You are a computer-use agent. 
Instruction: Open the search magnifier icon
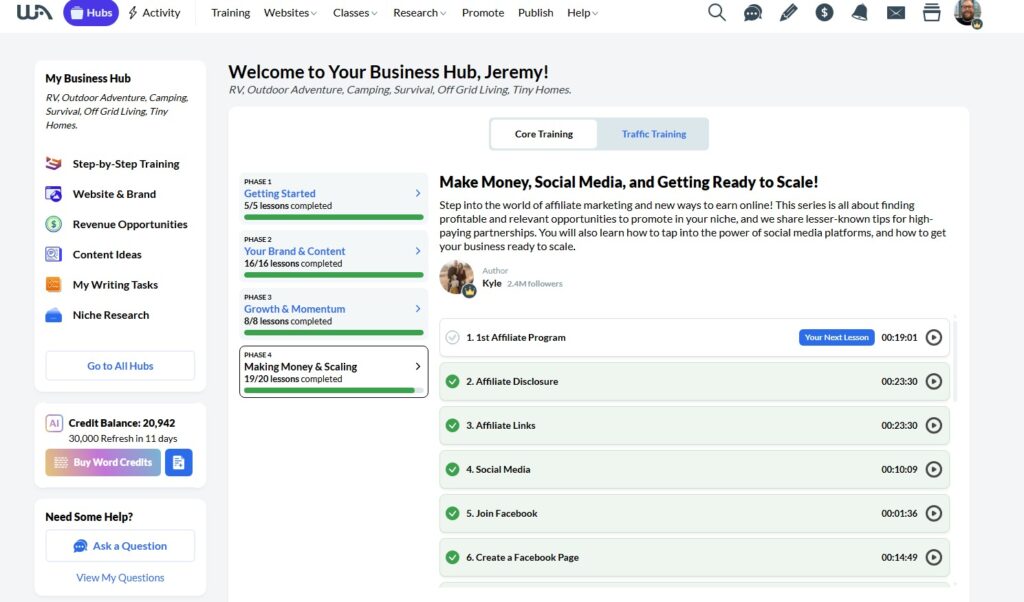(716, 12)
